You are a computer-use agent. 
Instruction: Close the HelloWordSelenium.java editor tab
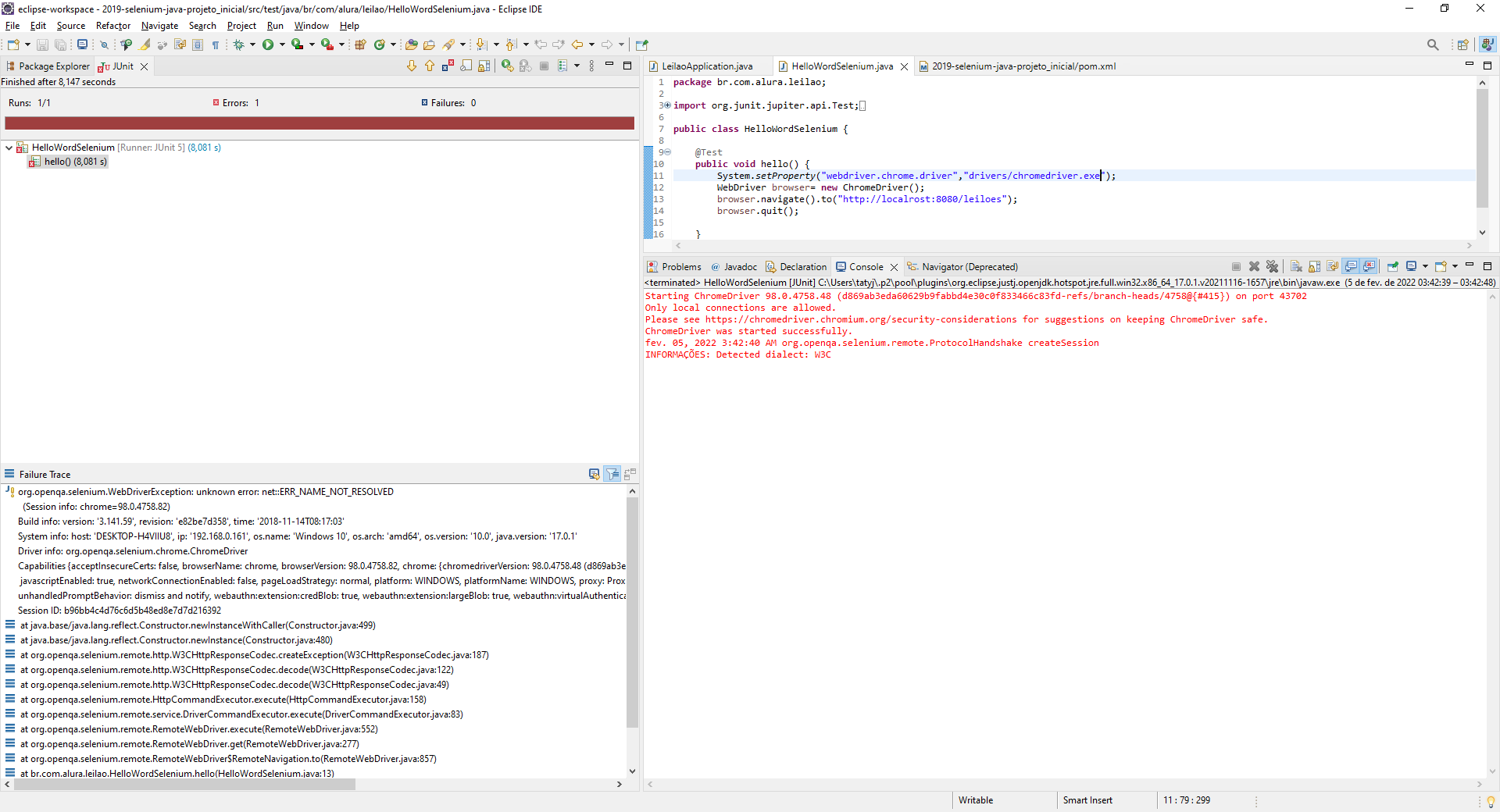tap(904, 66)
